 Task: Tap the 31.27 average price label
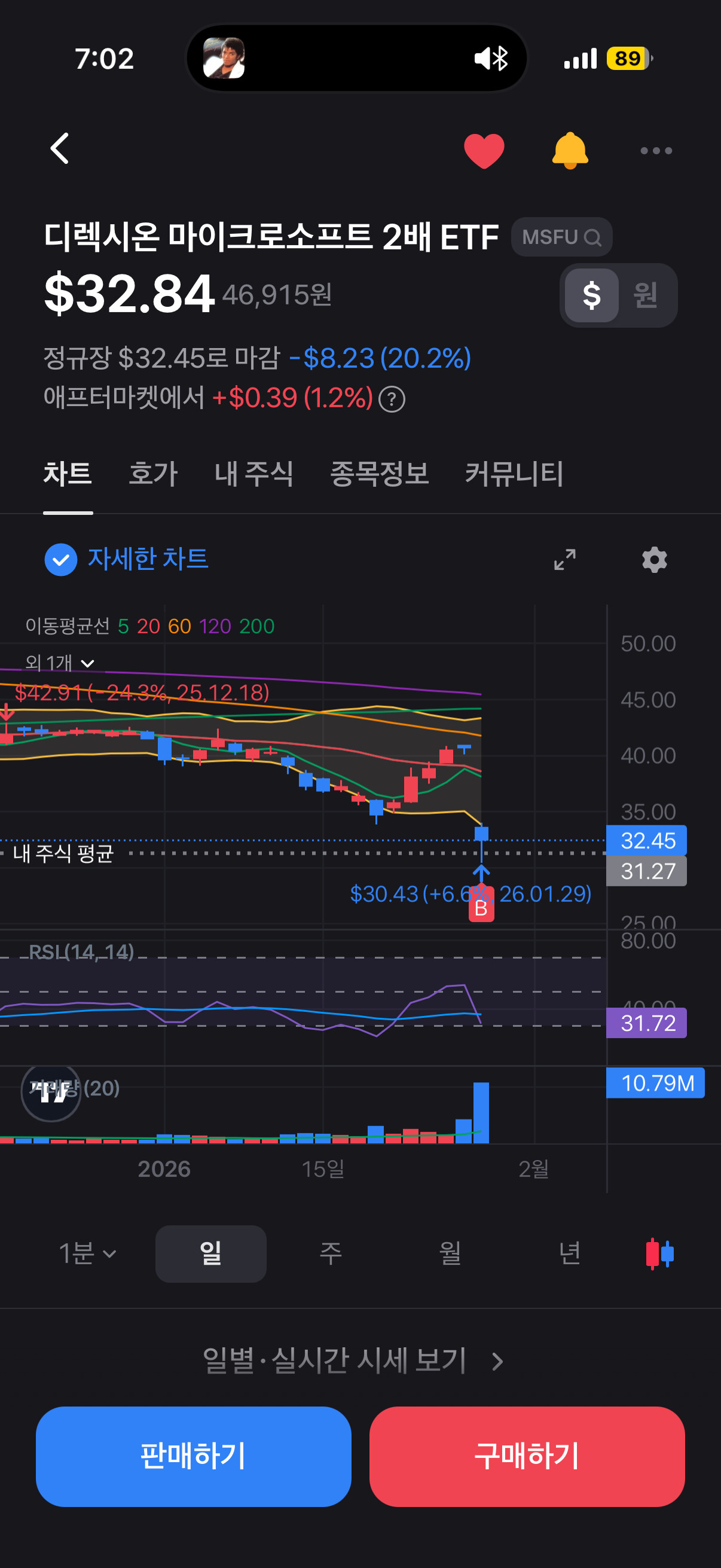(646, 871)
